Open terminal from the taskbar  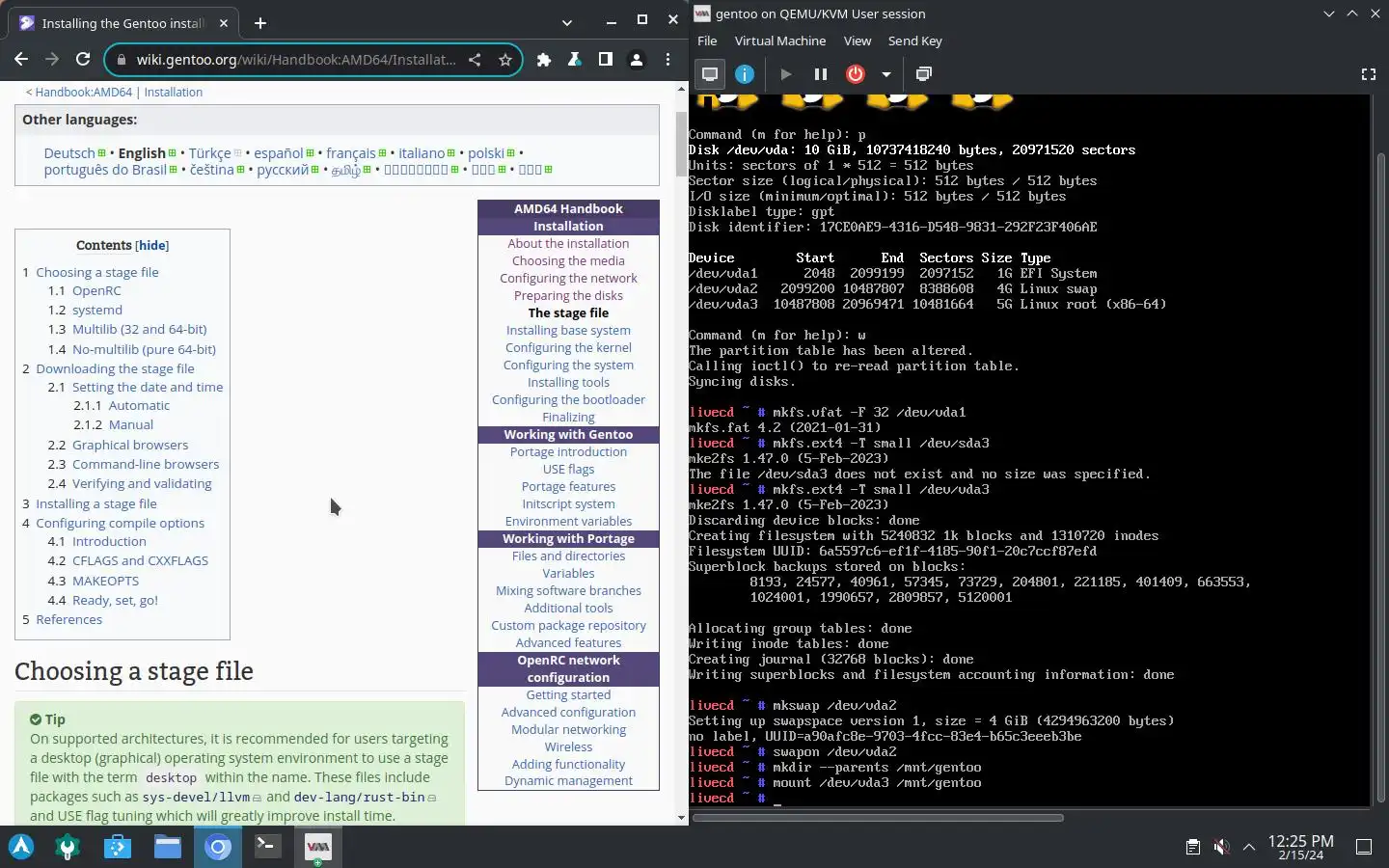pyautogui.click(x=267, y=847)
